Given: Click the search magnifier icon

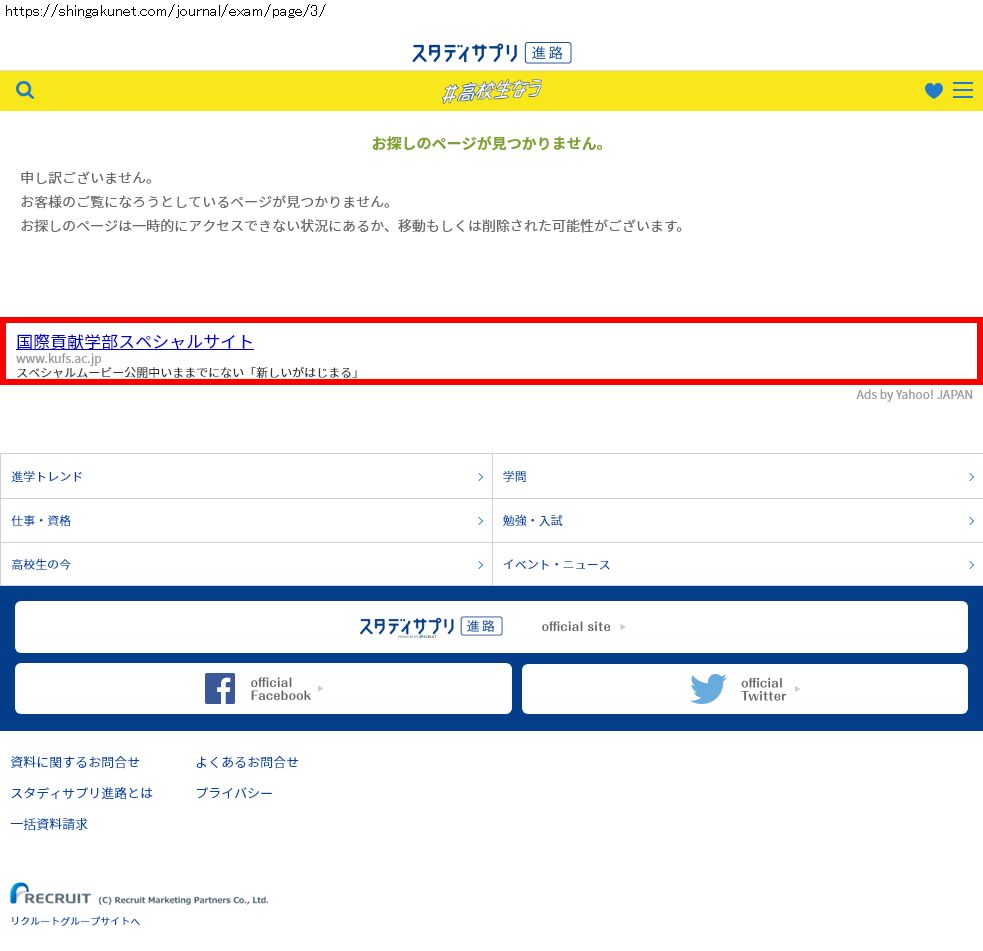Looking at the screenshot, I should (x=26, y=90).
